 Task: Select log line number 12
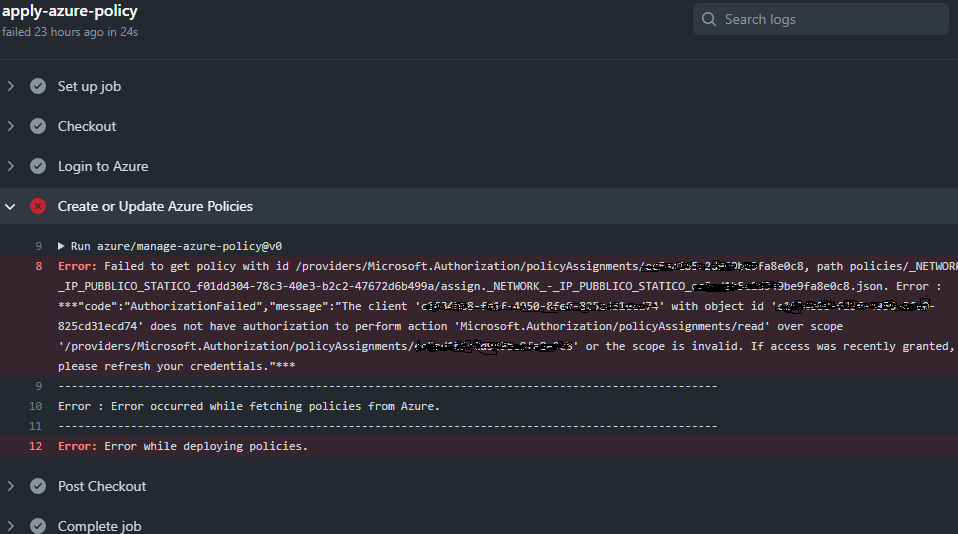[x=35, y=447]
